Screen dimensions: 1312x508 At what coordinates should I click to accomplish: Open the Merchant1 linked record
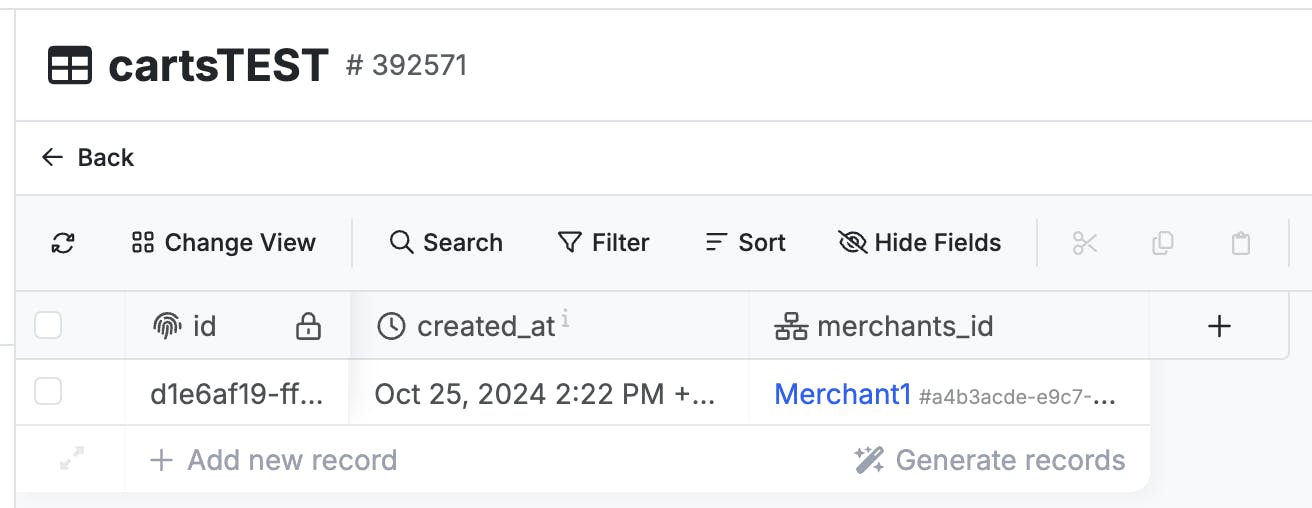pos(842,394)
